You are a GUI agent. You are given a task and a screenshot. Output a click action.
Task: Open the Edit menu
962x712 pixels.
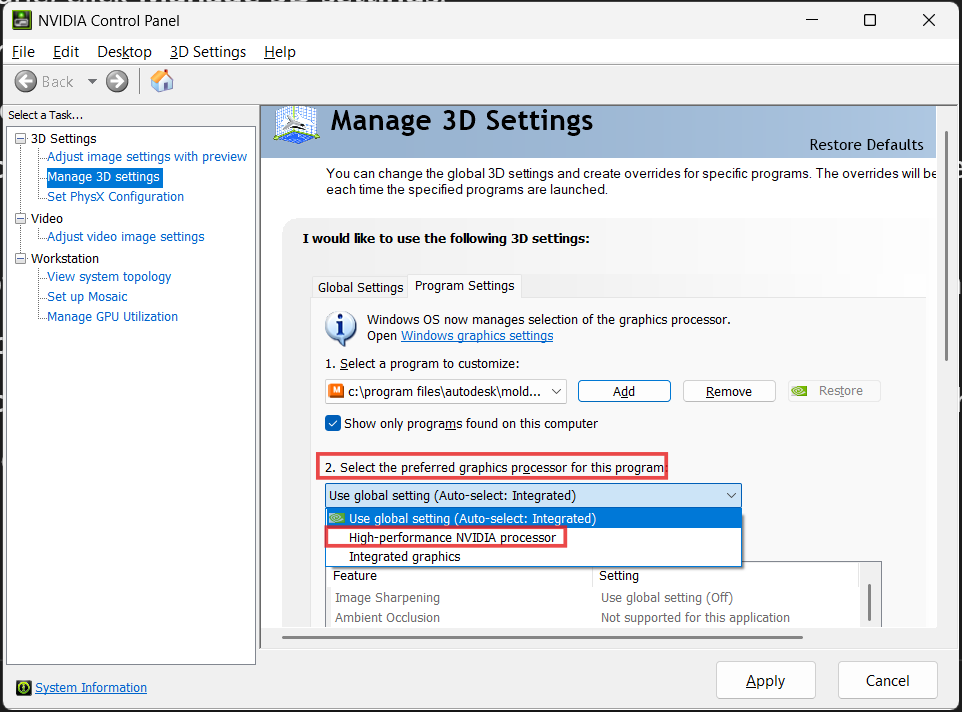tap(66, 52)
